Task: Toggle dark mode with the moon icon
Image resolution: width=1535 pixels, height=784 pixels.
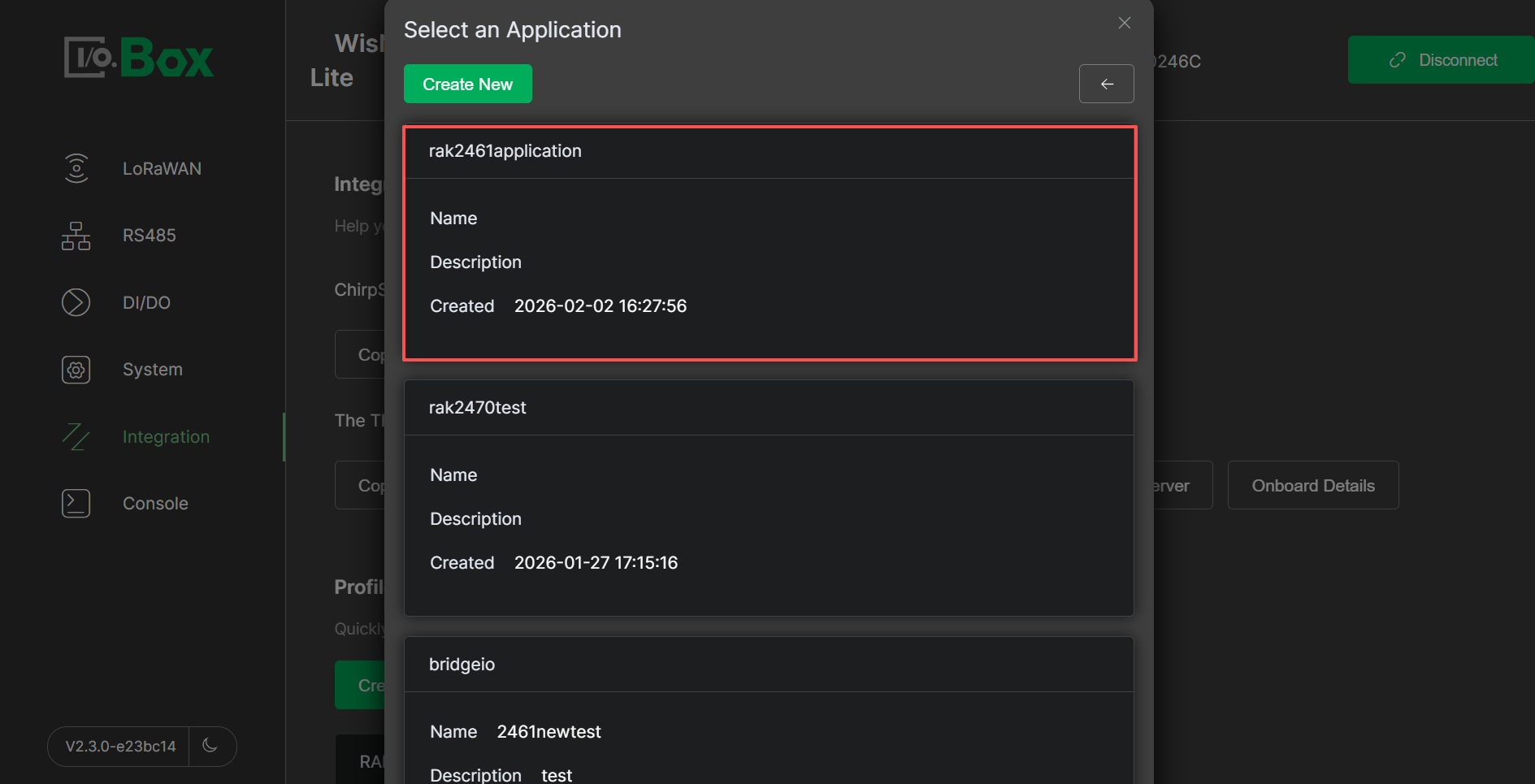Action: (210, 746)
